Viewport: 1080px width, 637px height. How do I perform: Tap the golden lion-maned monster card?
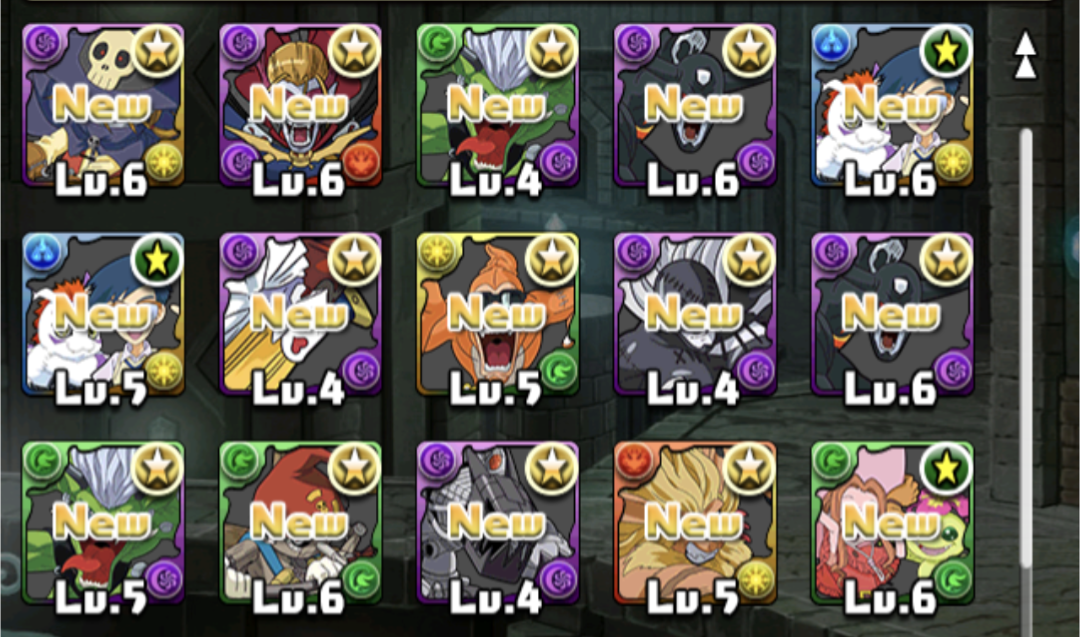point(695,523)
